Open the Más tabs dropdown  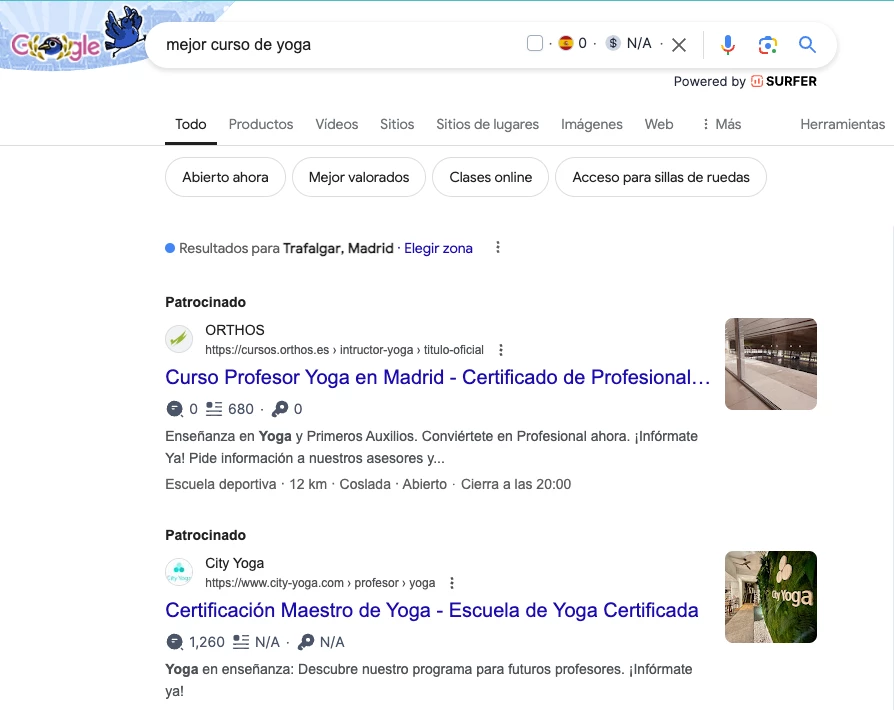click(x=721, y=124)
